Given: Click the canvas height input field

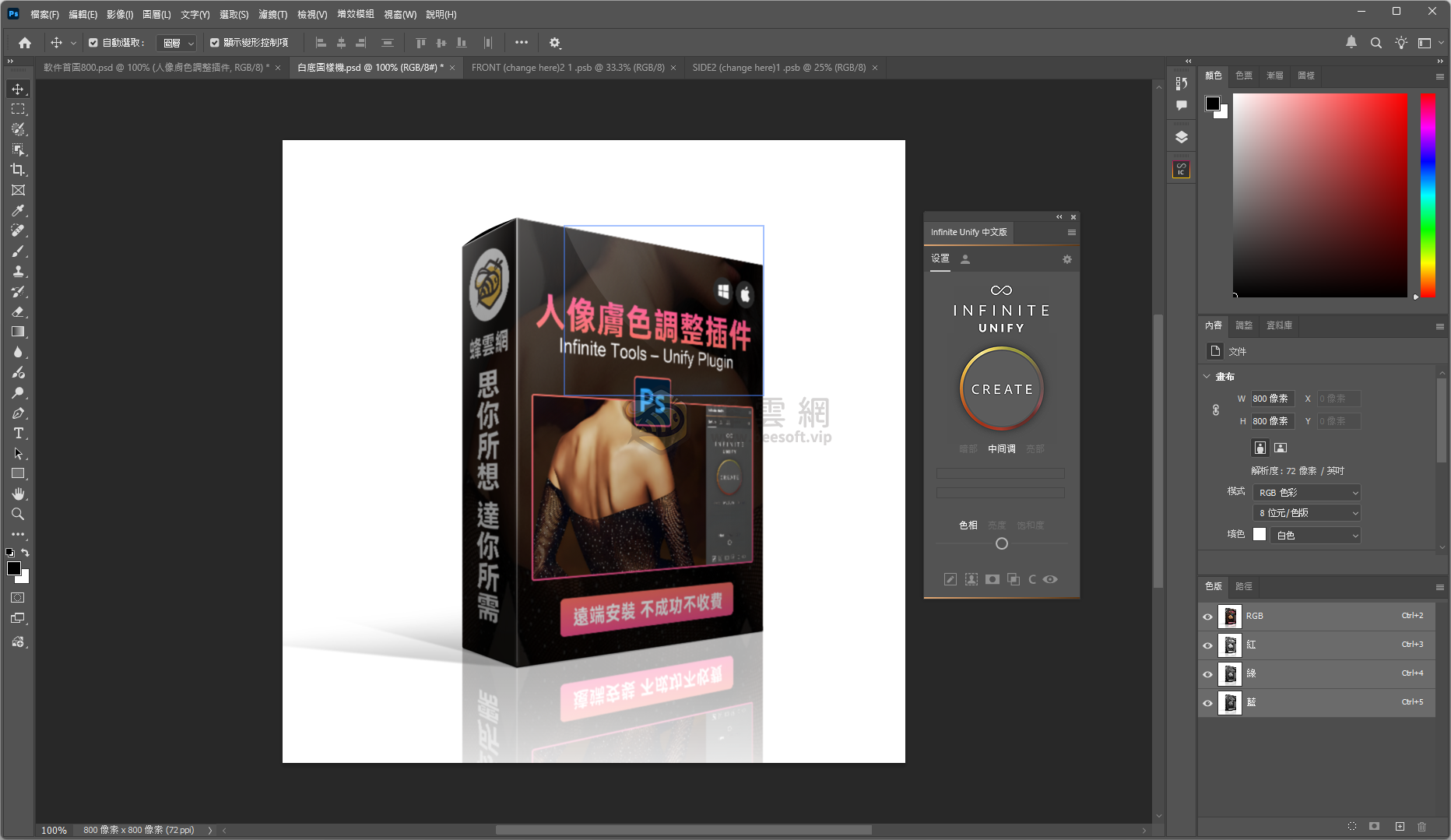Looking at the screenshot, I should pos(1272,421).
